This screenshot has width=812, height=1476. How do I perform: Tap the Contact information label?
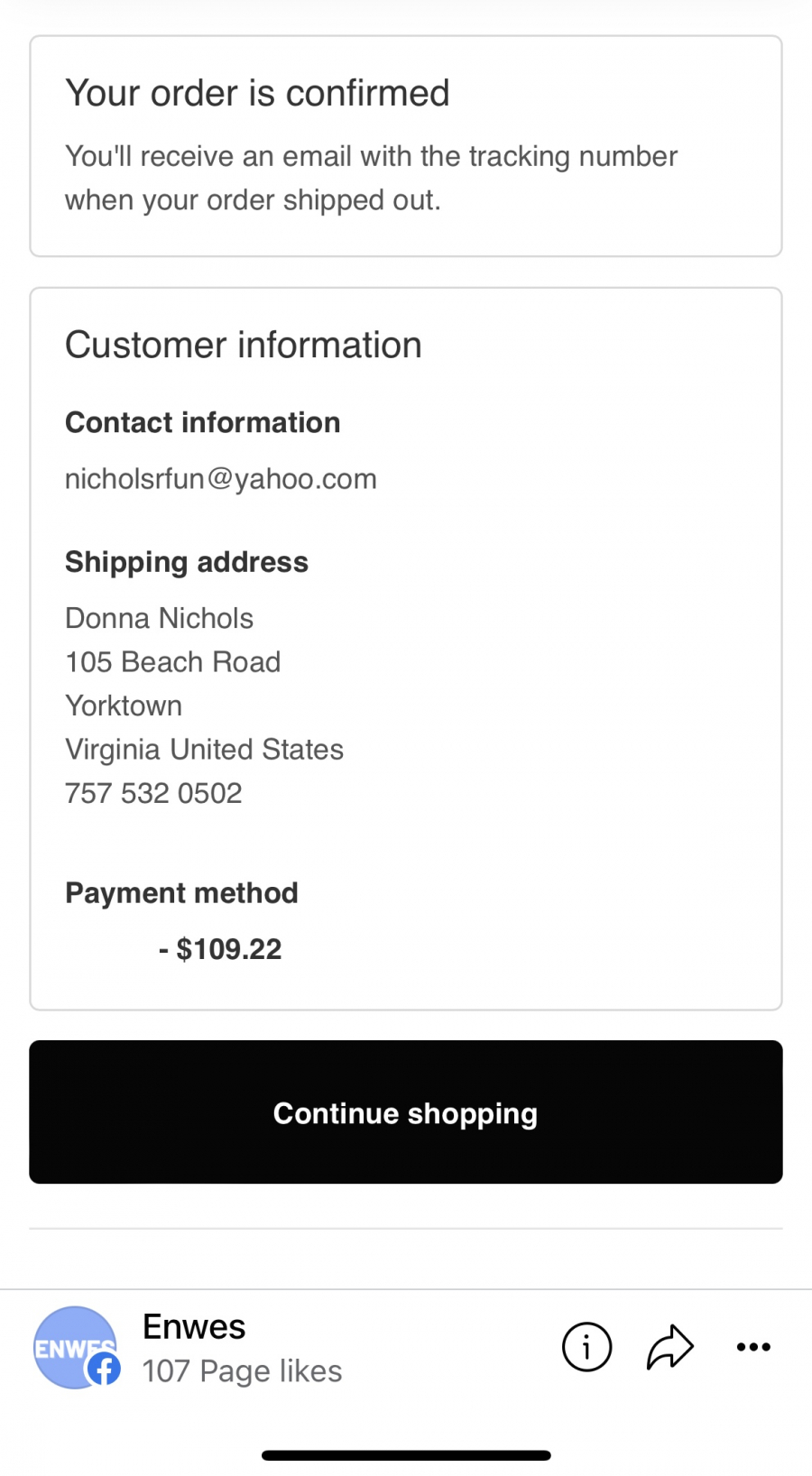coord(203,422)
